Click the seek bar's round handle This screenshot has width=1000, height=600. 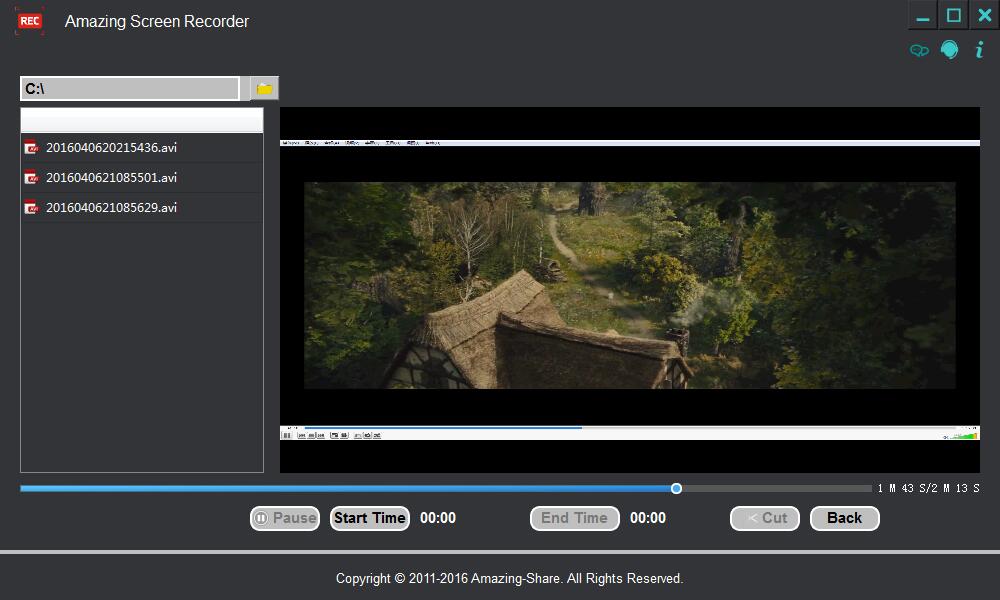point(676,488)
